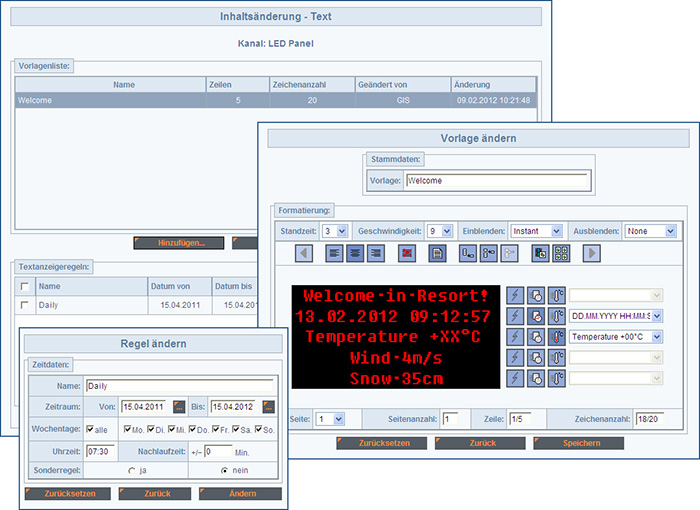Click thermometer icon for Snow line
The image size is (700, 510).
tap(557, 378)
